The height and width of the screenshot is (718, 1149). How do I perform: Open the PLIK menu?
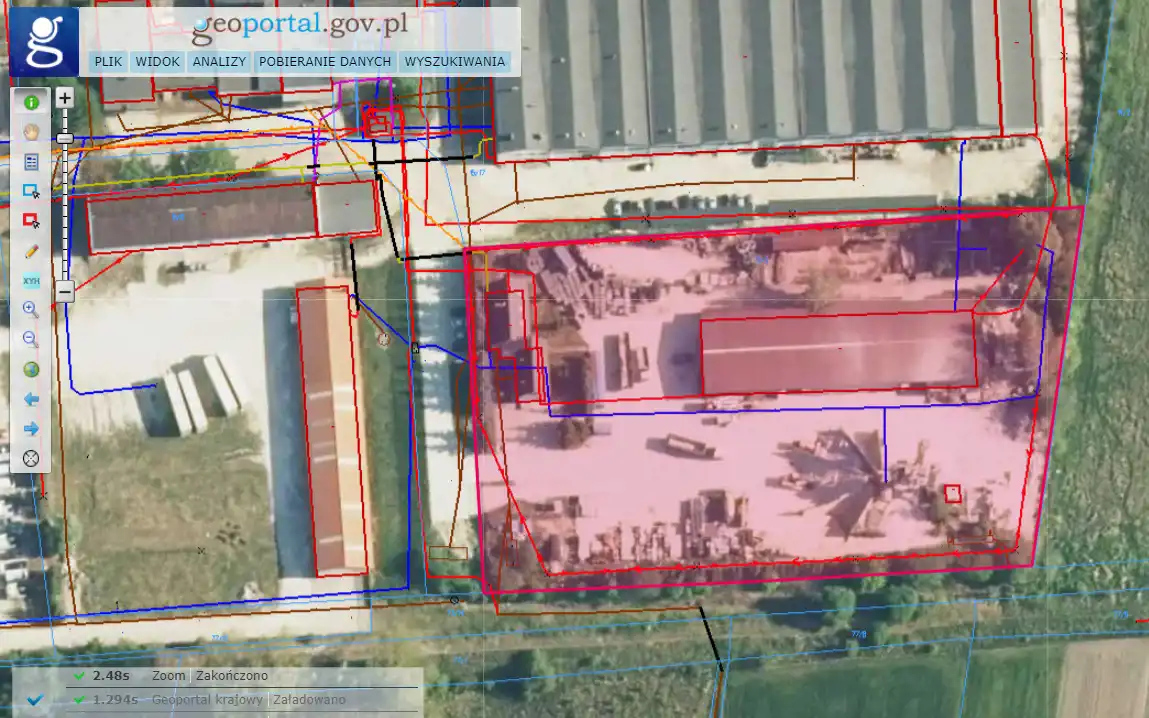point(107,62)
